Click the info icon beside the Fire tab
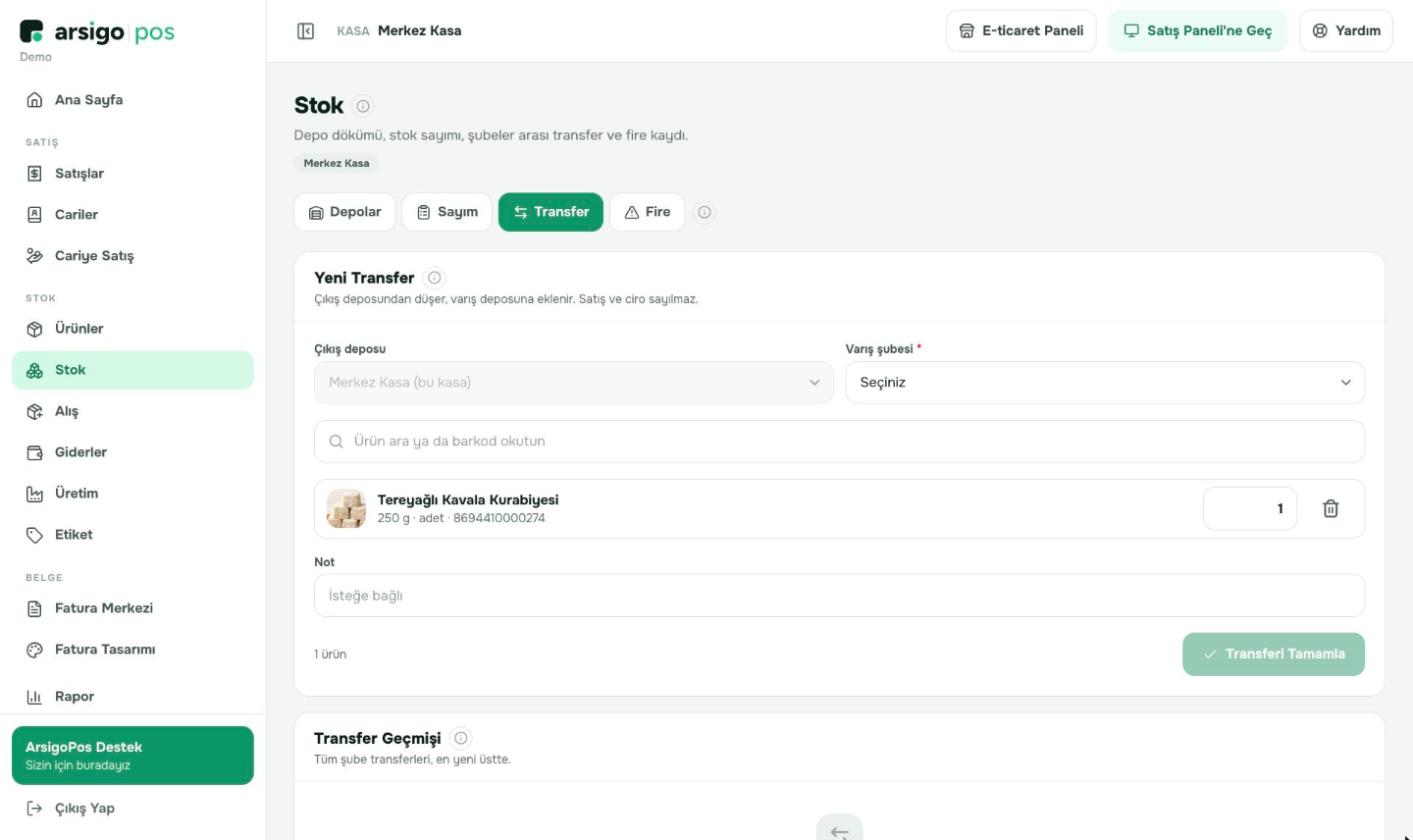 pyautogui.click(x=705, y=212)
